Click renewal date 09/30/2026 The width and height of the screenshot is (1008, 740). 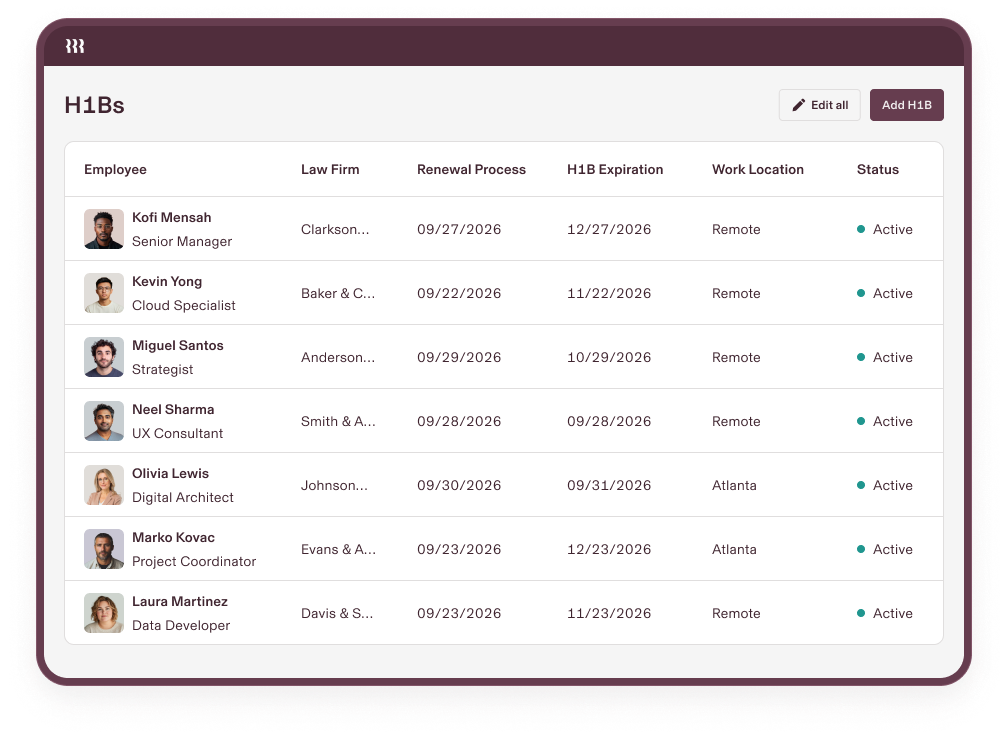click(459, 485)
